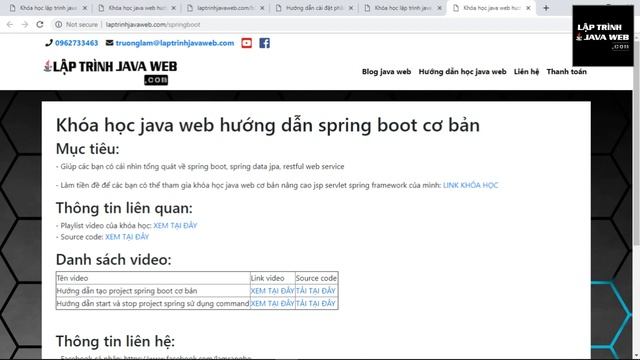Open XEM TẠI ĐÂY for tạo project spring boot
The height and width of the screenshot is (360, 640).
pos(272,291)
